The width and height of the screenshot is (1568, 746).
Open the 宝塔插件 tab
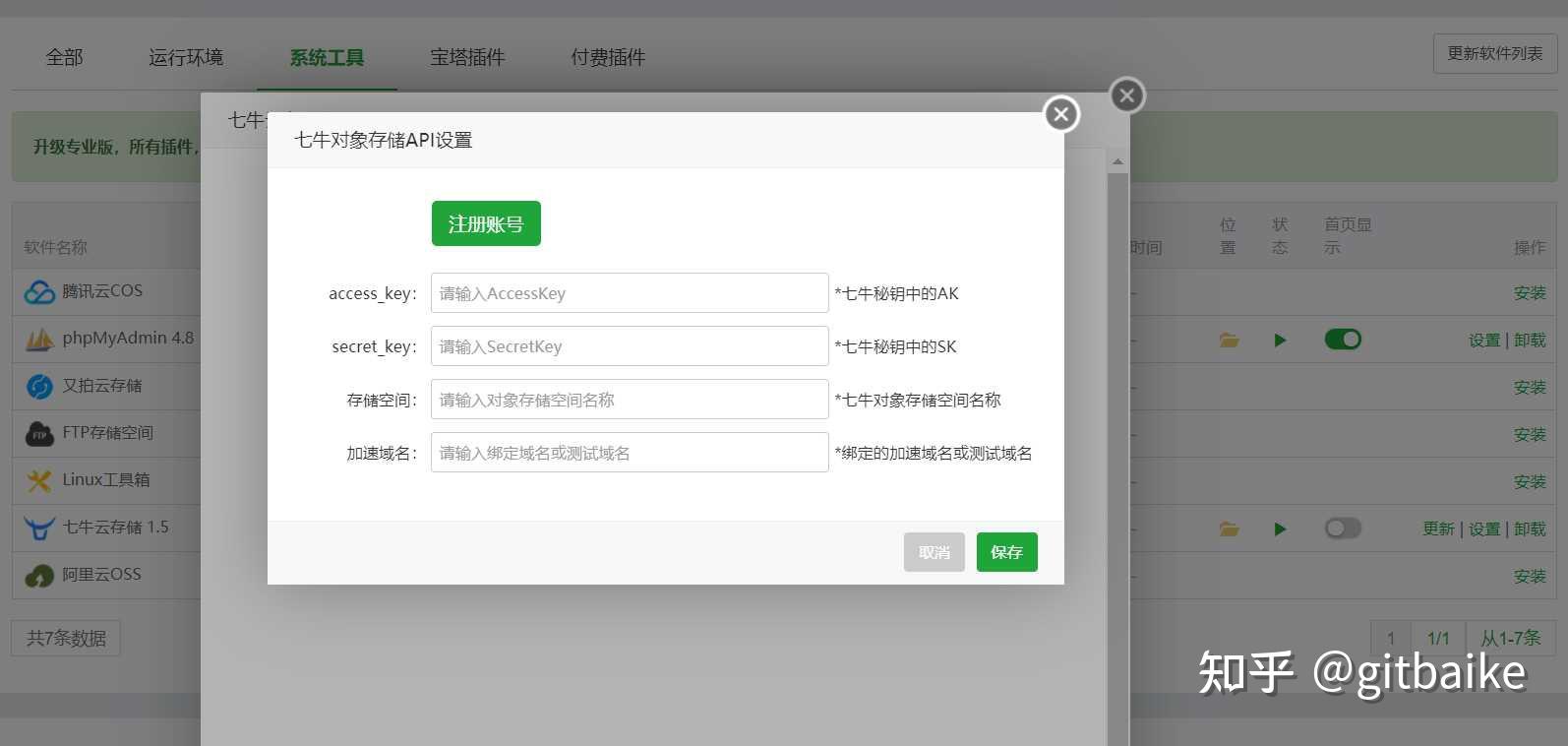click(467, 57)
